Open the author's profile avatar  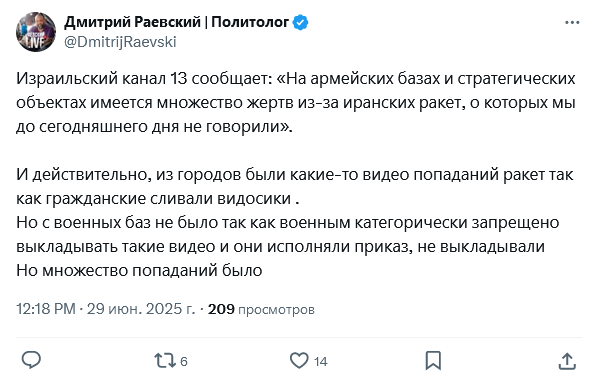pyautogui.click(x=36, y=32)
